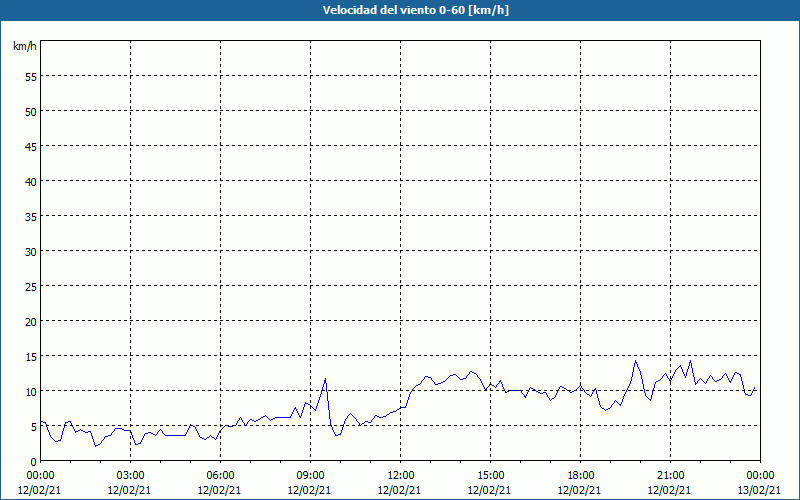The width and height of the screenshot is (800, 500).
Task: Click the 03:00 time label
Action: coord(130,476)
